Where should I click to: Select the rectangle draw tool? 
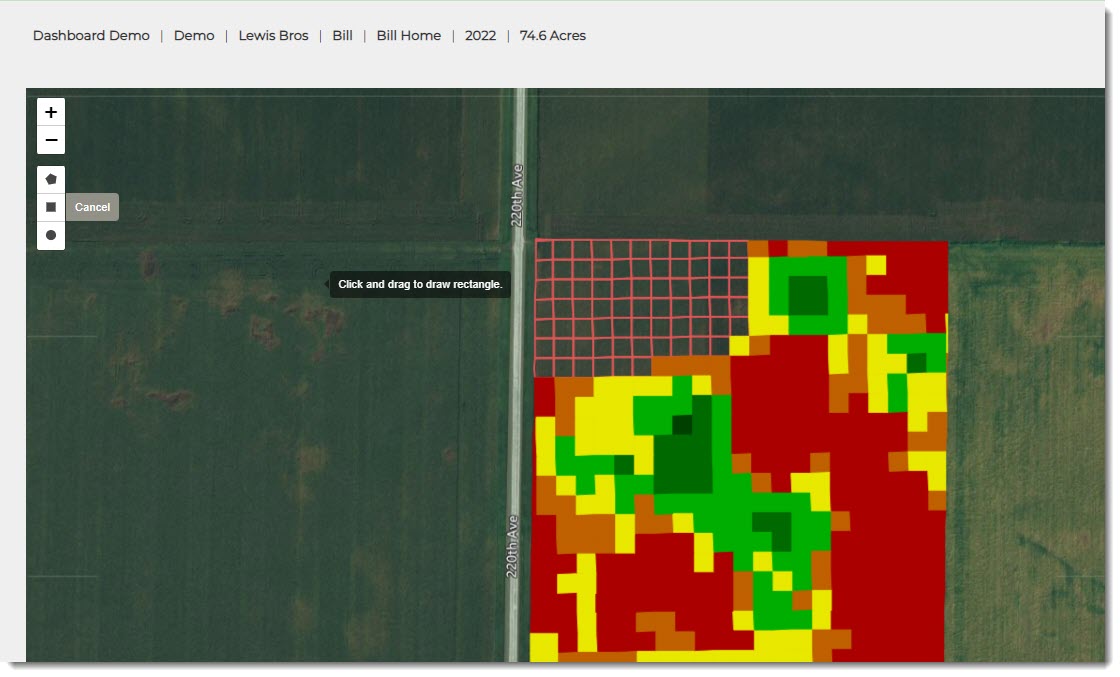(51, 207)
